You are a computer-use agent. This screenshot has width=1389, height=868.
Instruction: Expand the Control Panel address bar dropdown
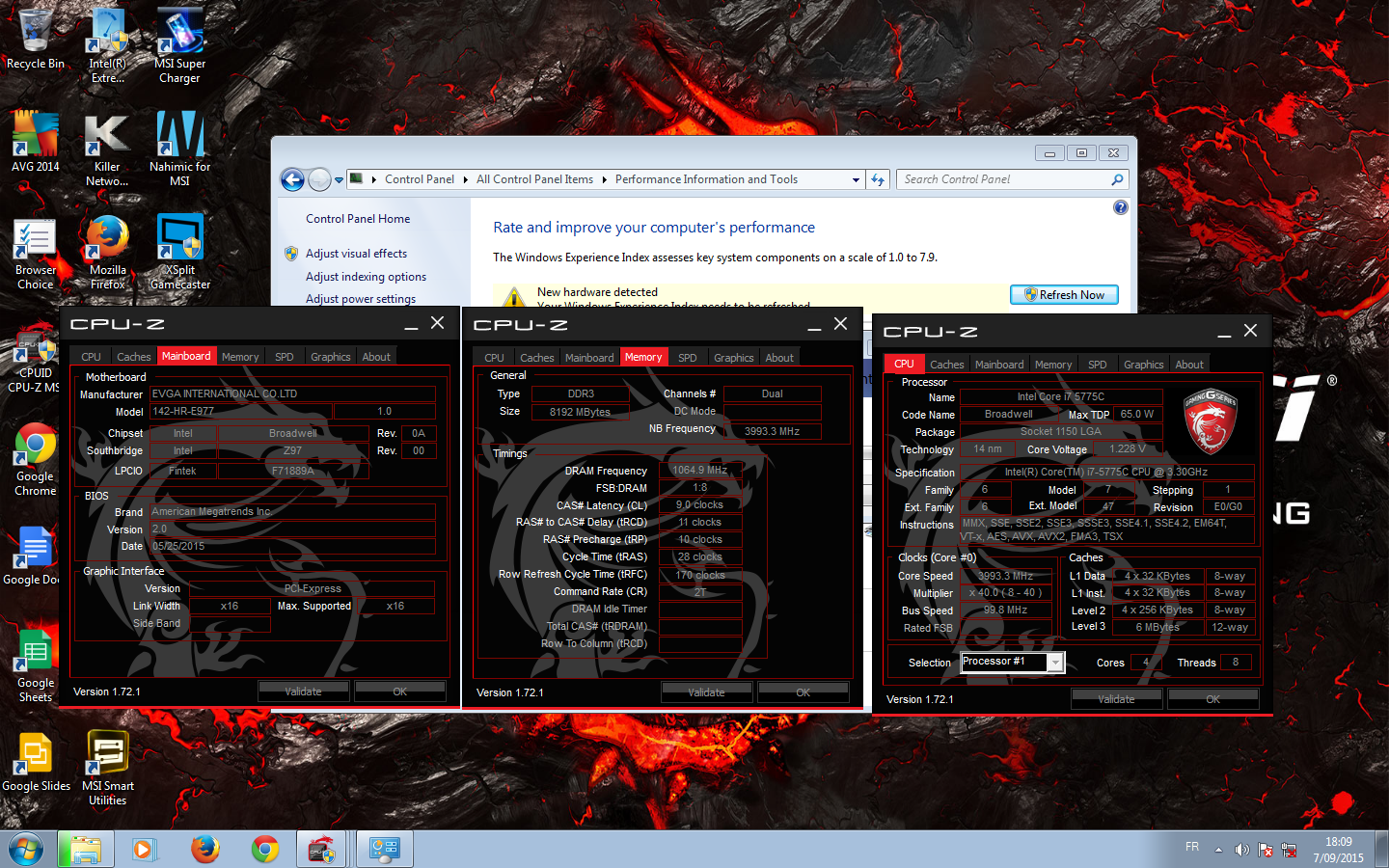856,179
